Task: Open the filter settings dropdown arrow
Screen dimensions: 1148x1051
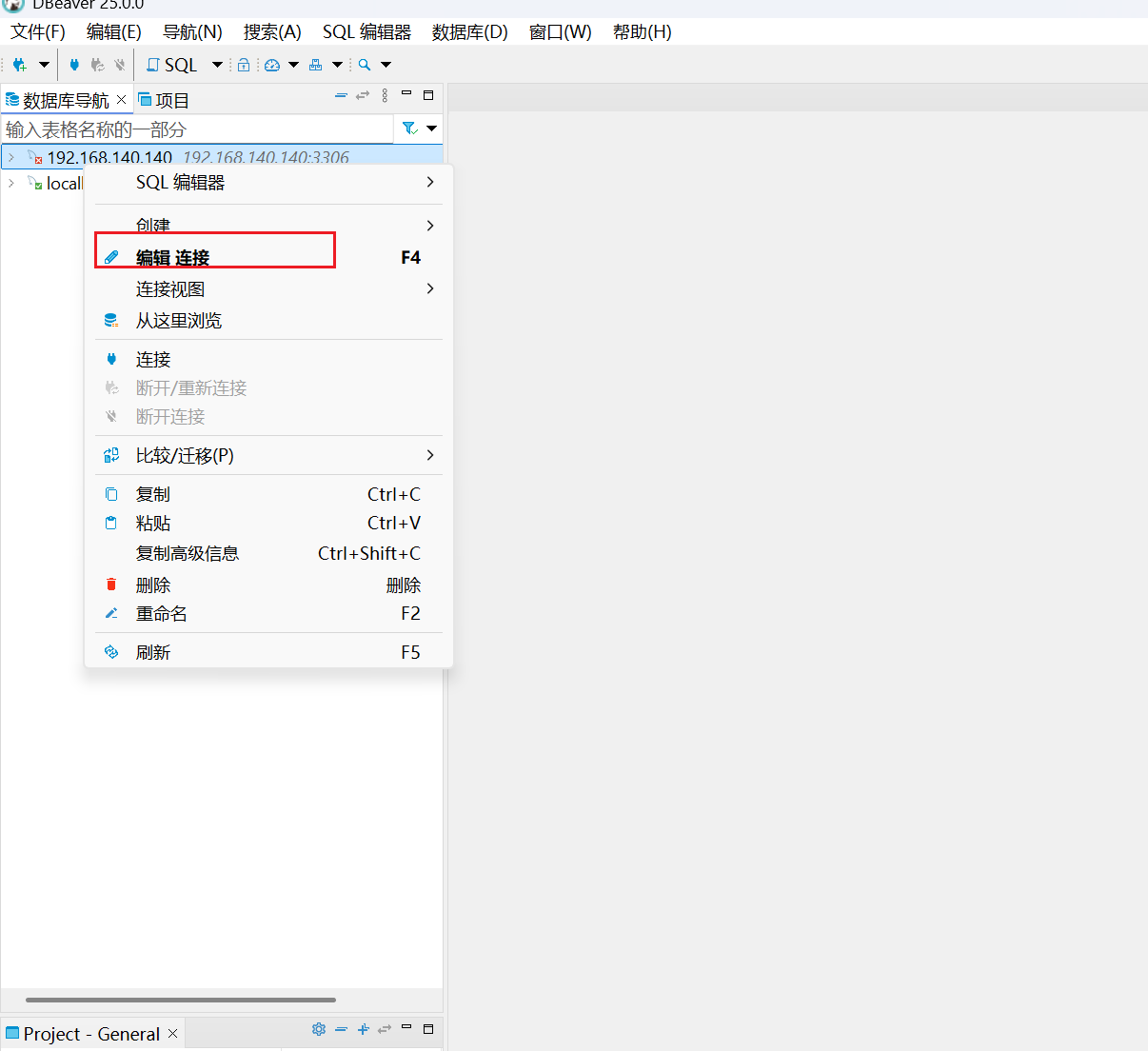Action: point(432,129)
